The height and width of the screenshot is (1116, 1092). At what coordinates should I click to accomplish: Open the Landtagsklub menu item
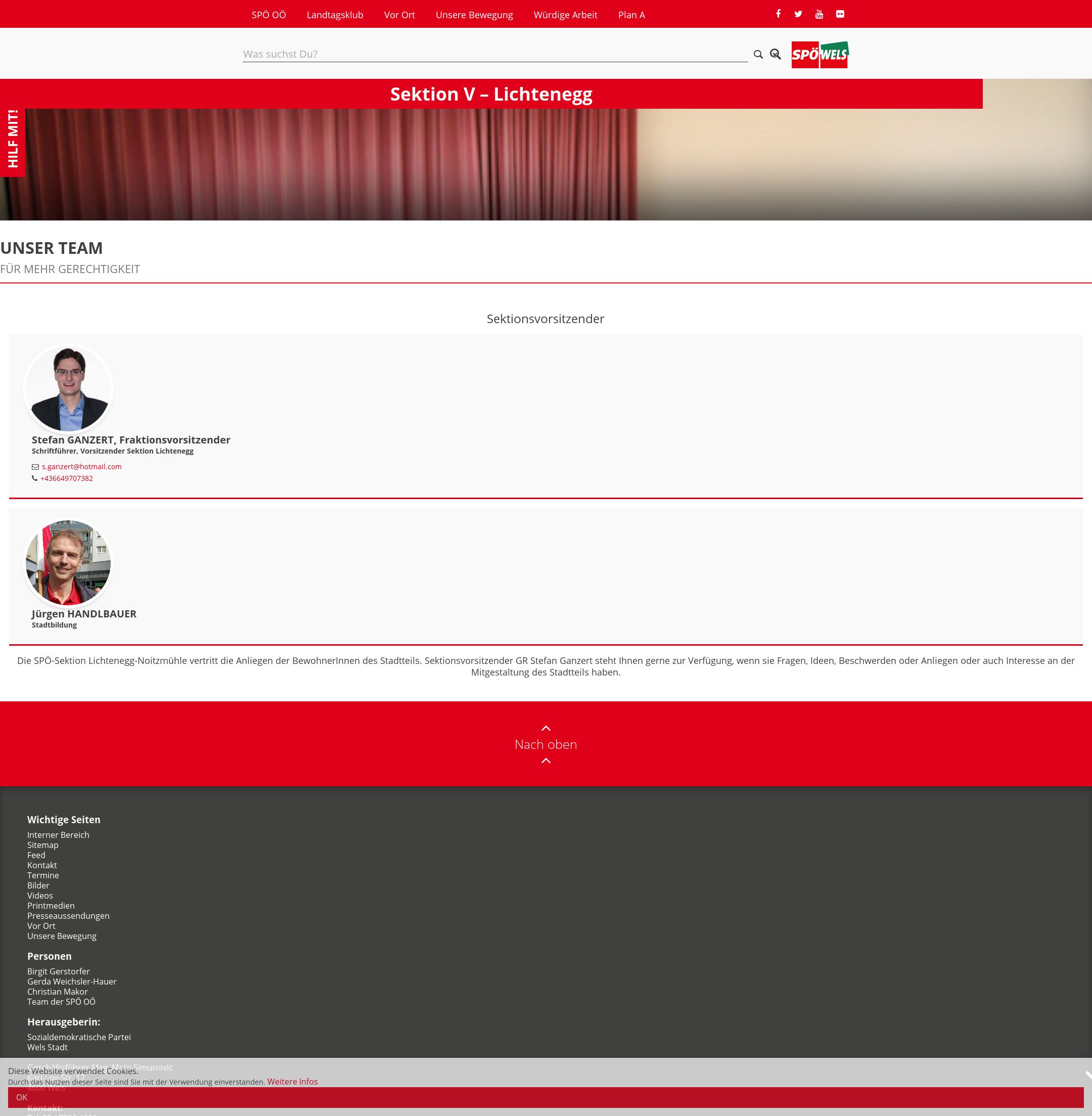click(335, 15)
